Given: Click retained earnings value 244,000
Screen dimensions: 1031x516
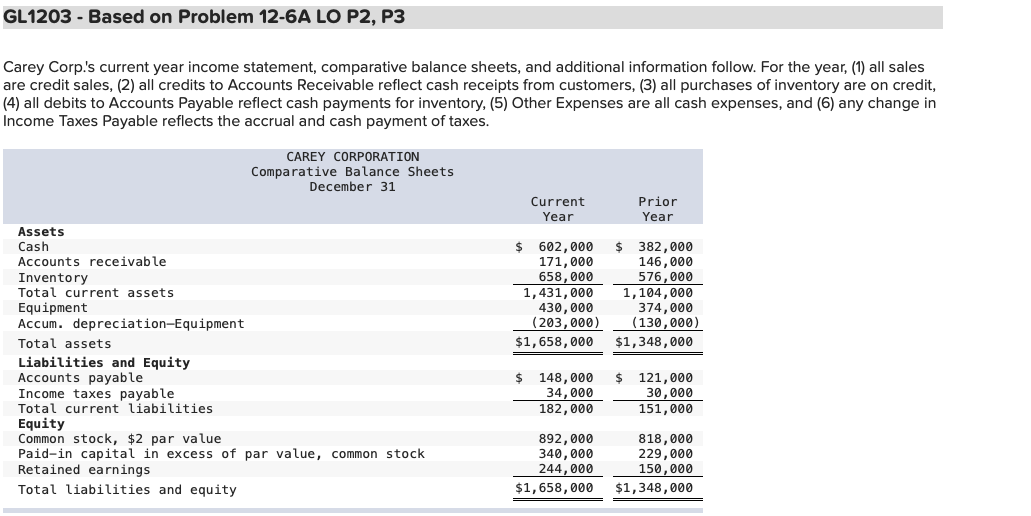Looking at the screenshot, I should click(565, 469).
